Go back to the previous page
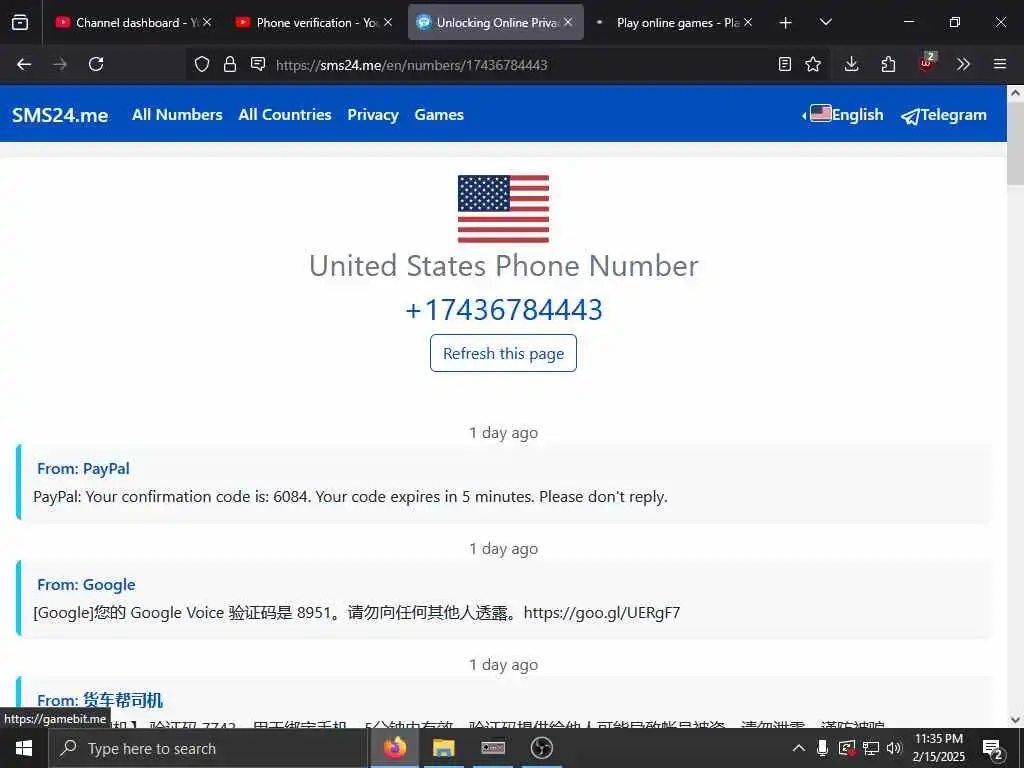The height and width of the screenshot is (768, 1024). pos(24,64)
